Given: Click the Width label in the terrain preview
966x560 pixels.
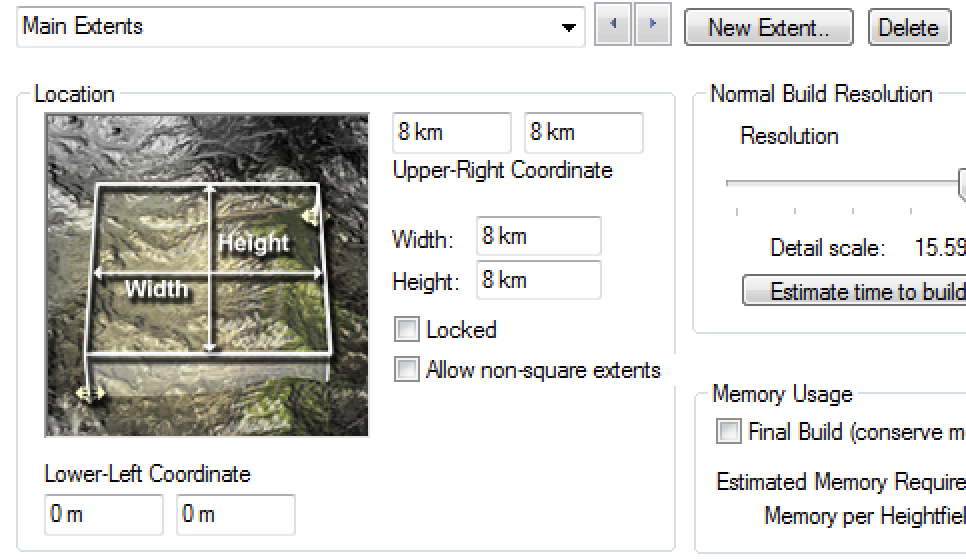Looking at the screenshot, I should coord(156,289).
